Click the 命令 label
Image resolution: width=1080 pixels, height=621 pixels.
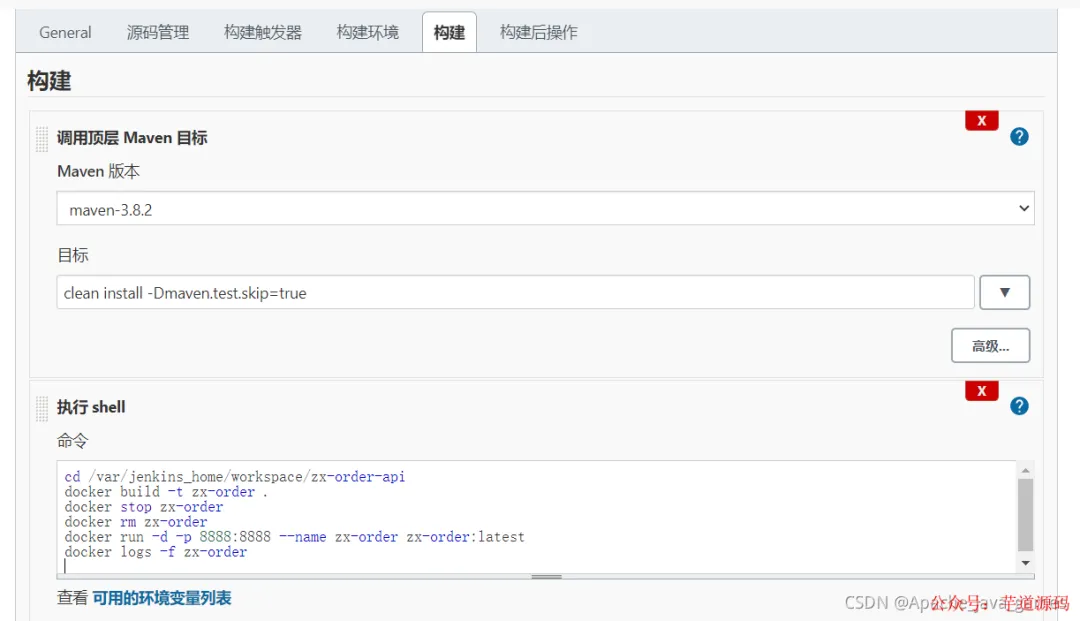coord(72,441)
